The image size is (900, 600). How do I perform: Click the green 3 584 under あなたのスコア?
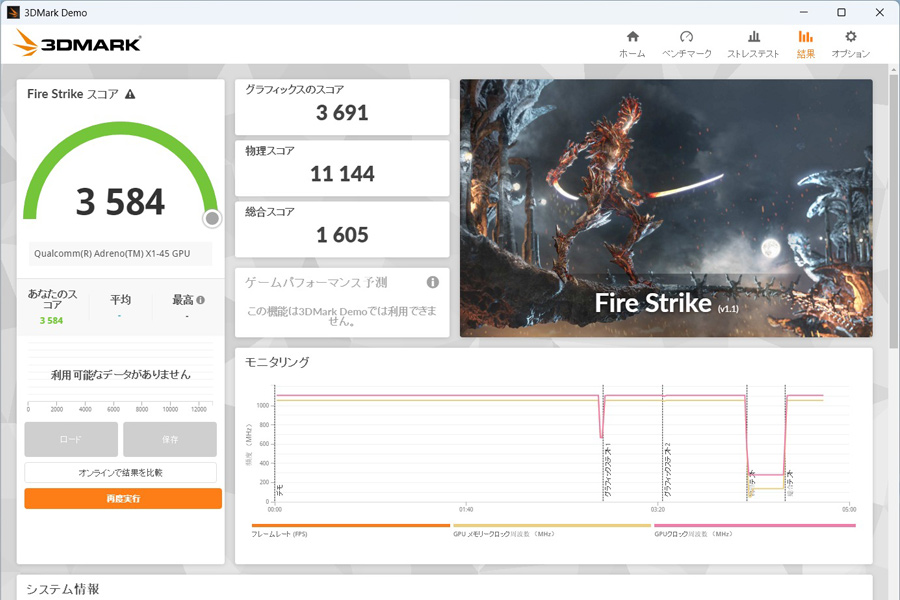click(x=51, y=320)
